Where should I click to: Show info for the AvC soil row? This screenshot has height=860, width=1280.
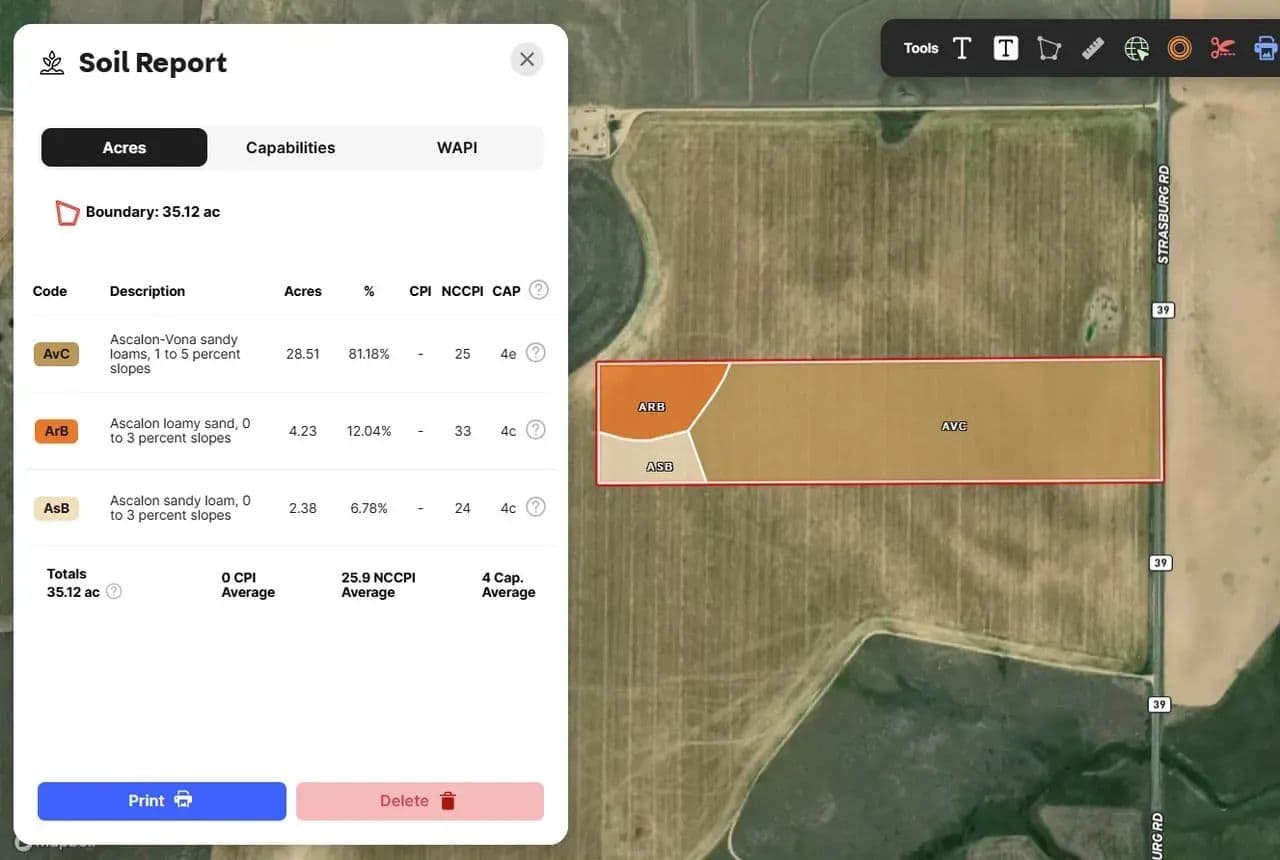point(536,353)
